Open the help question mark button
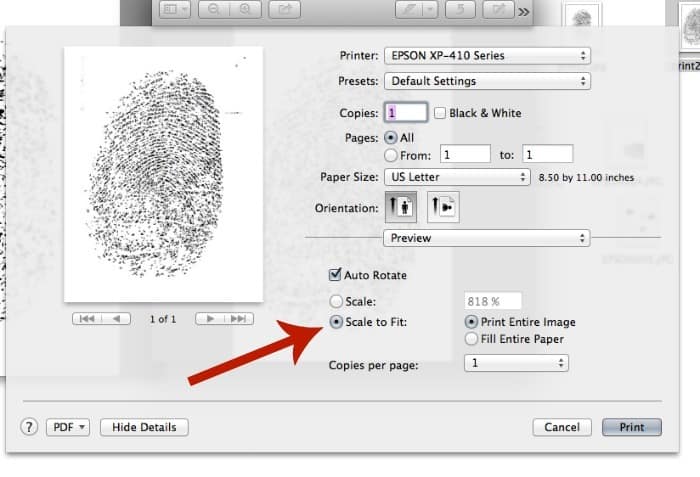The width and height of the screenshot is (700, 477). point(29,427)
